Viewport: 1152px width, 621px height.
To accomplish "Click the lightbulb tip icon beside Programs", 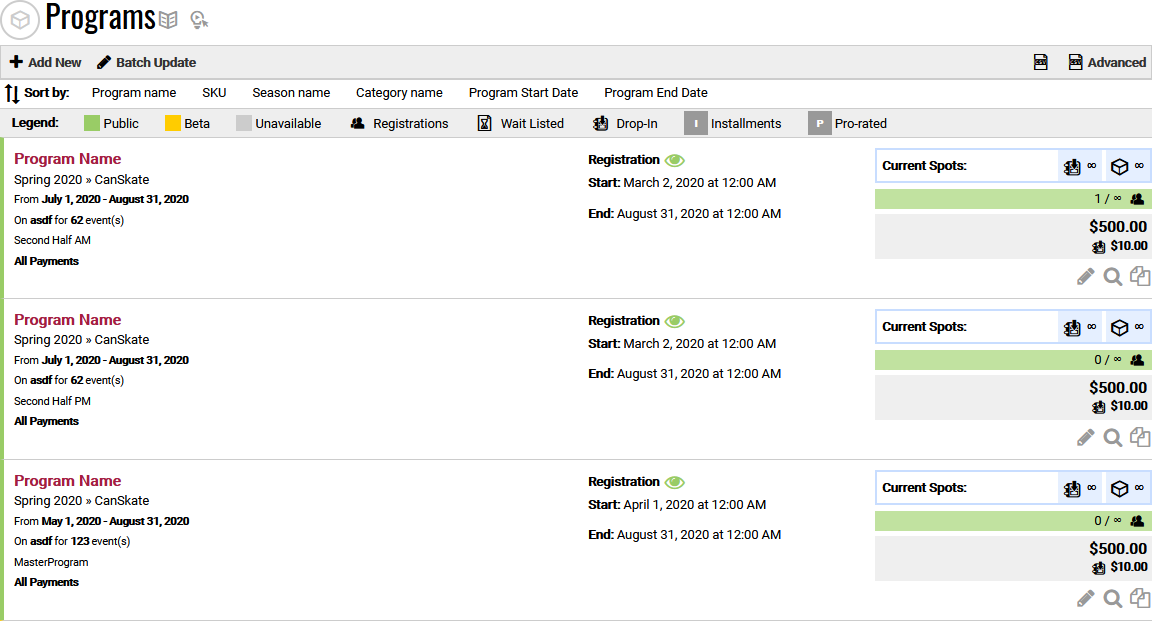I will (x=199, y=19).
